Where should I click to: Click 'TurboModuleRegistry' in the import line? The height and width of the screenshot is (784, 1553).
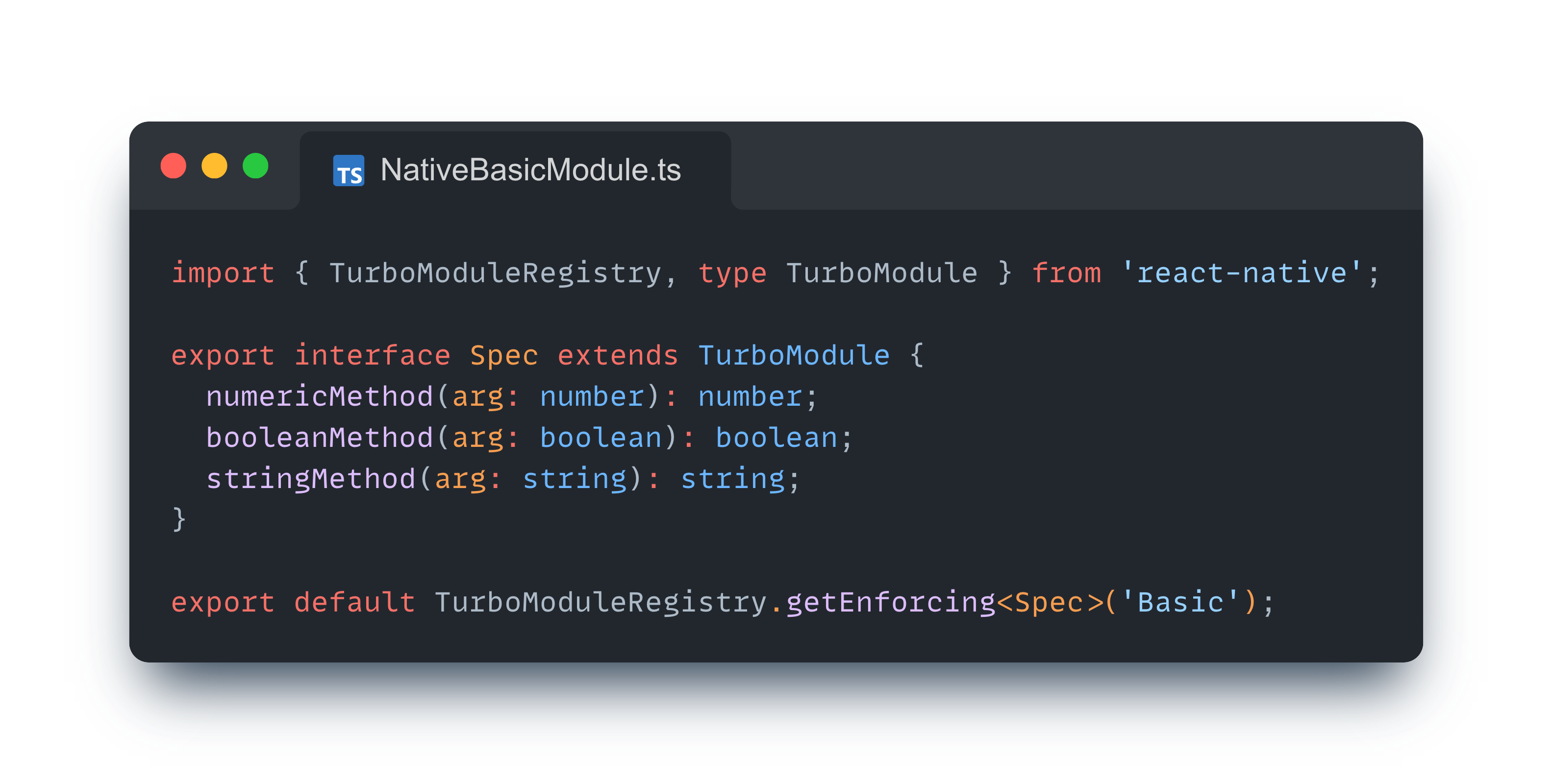coord(495,273)
